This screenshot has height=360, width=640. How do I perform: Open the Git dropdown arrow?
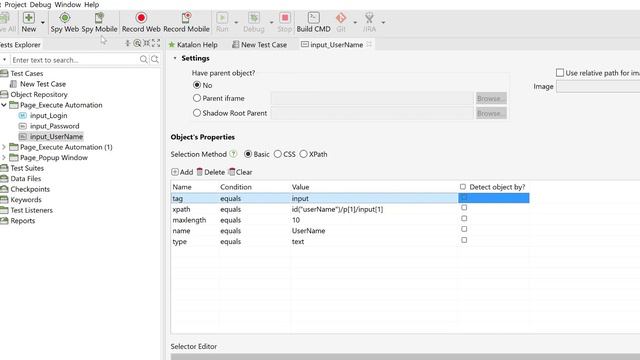355,23
